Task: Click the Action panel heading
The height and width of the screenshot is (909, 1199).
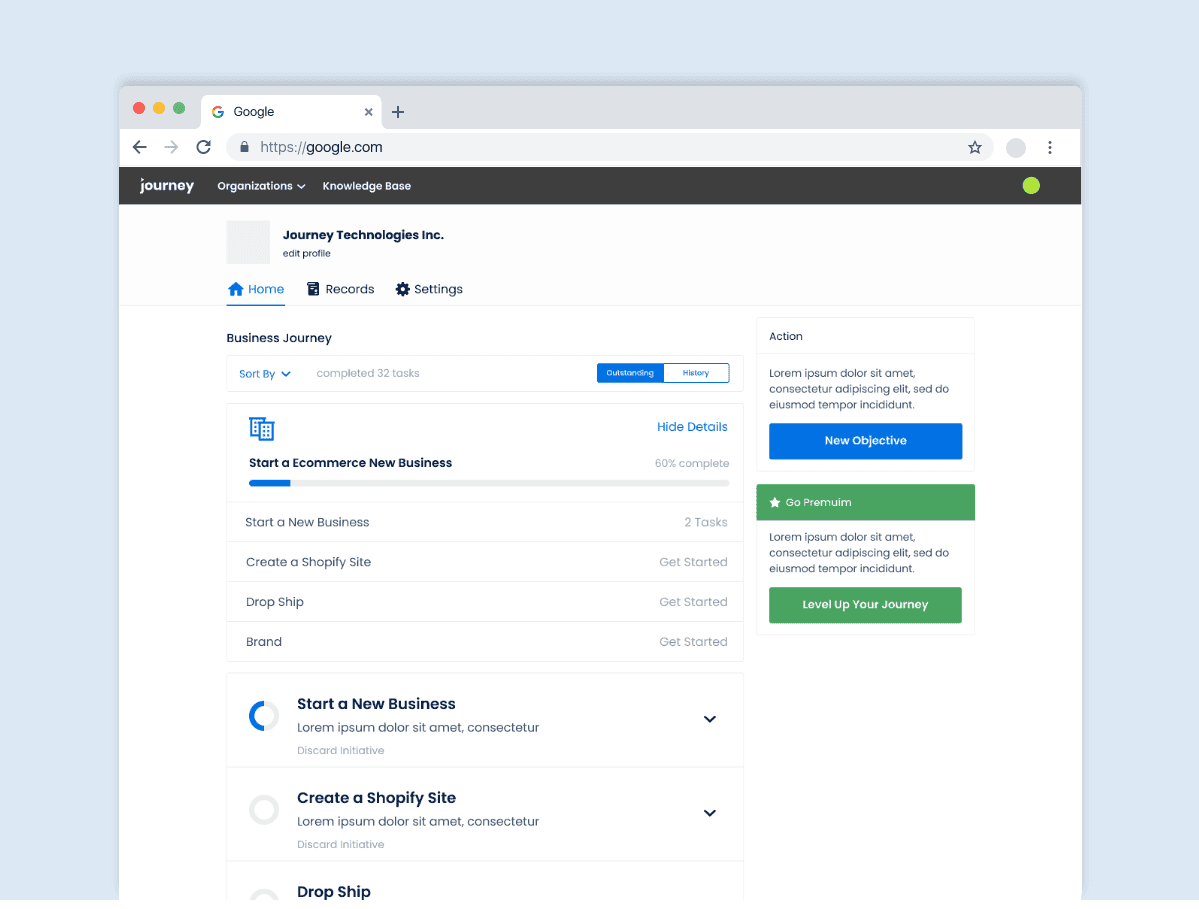Action: [785, 337]
